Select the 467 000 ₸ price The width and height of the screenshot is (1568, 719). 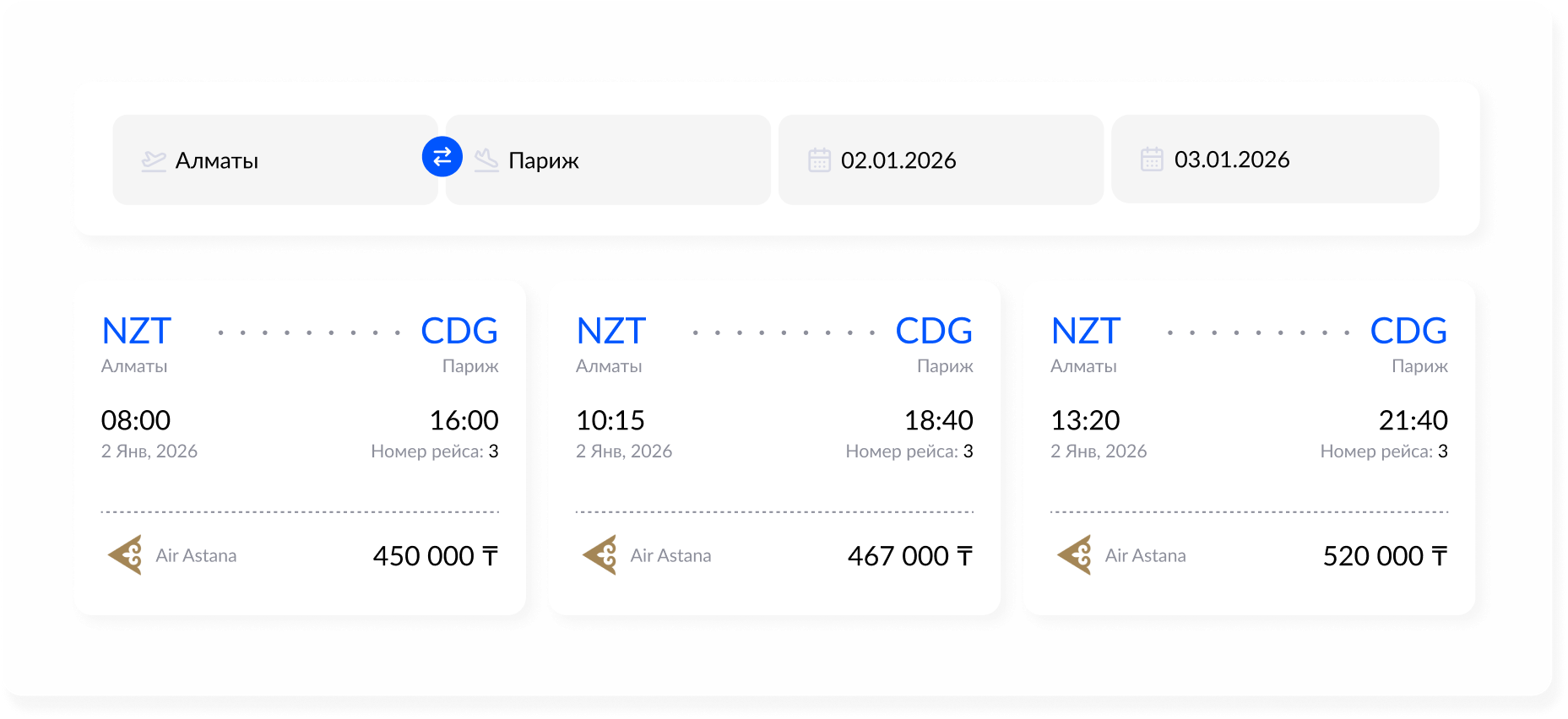909,556
